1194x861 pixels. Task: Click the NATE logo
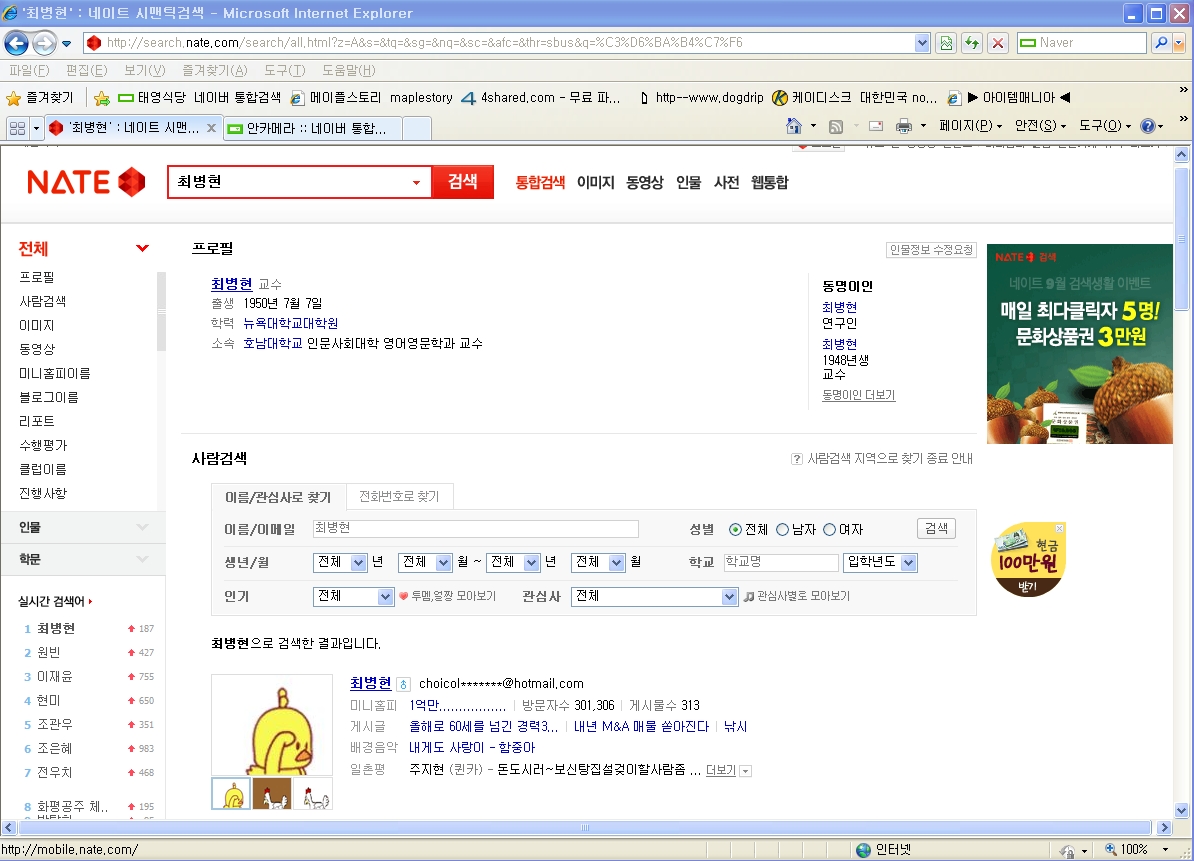pos(86,183)
